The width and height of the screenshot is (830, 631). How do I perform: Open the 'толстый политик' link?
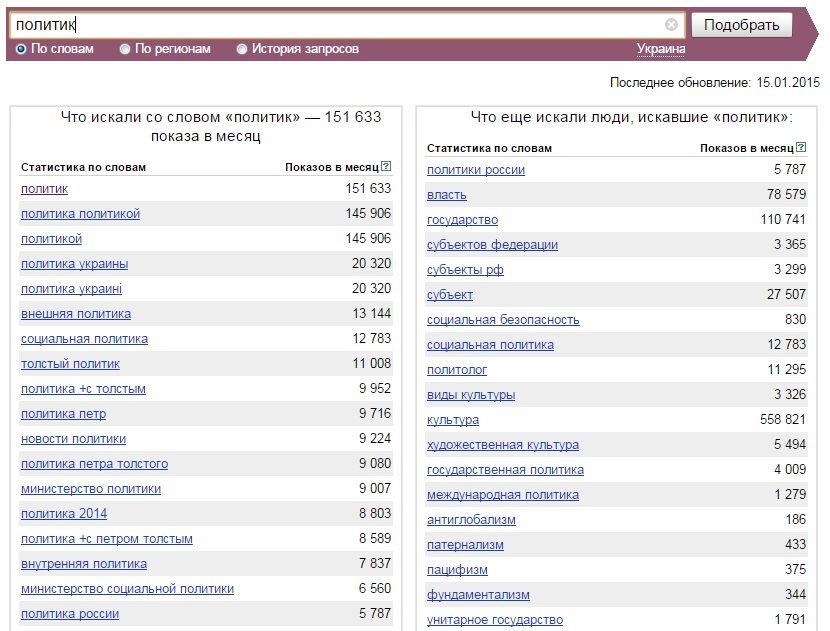click(x=70, y=364)
